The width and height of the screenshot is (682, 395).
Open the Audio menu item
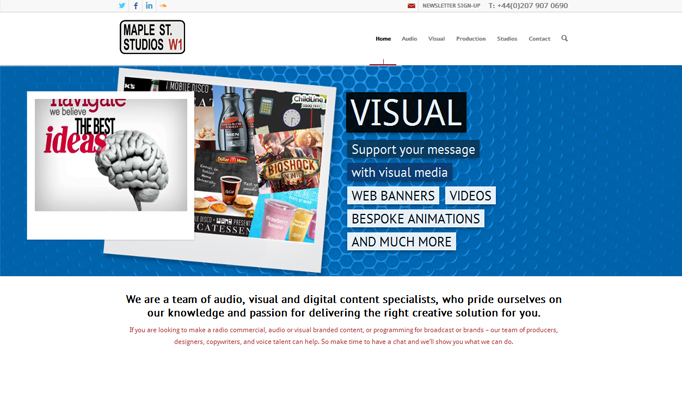(409, 39)
